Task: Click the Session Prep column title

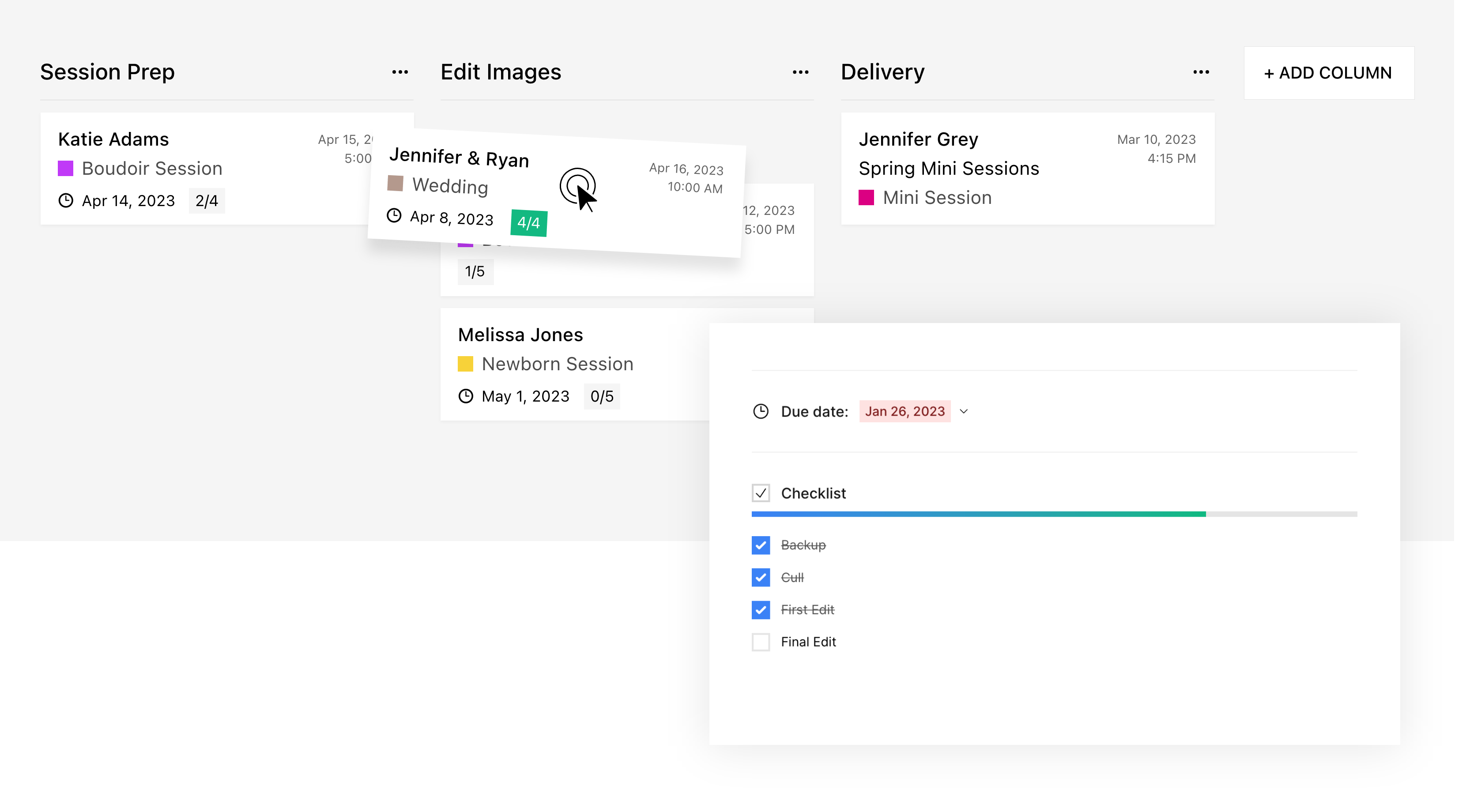Action: pos(108,72)
